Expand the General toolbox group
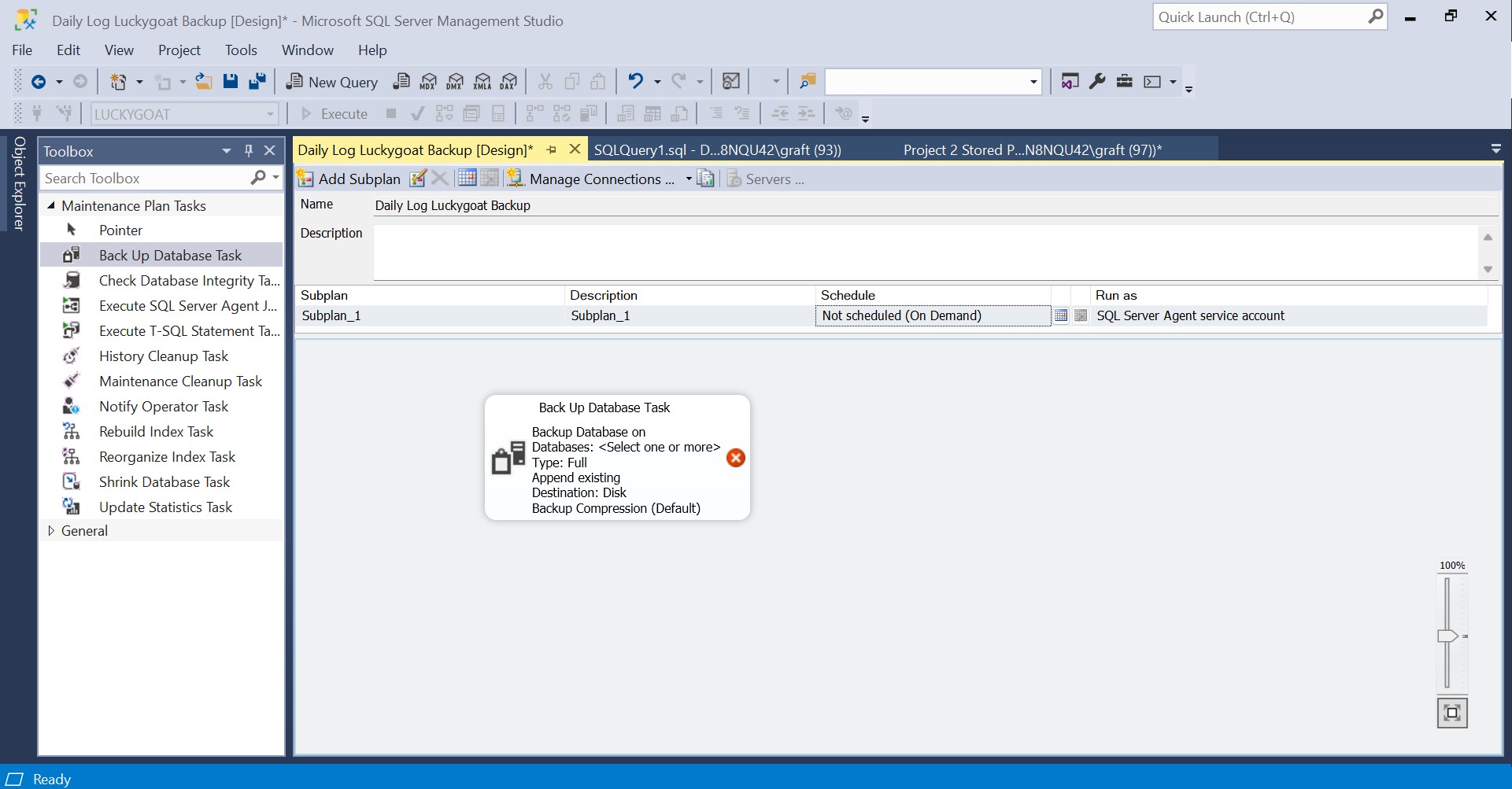 pos(51,531)
